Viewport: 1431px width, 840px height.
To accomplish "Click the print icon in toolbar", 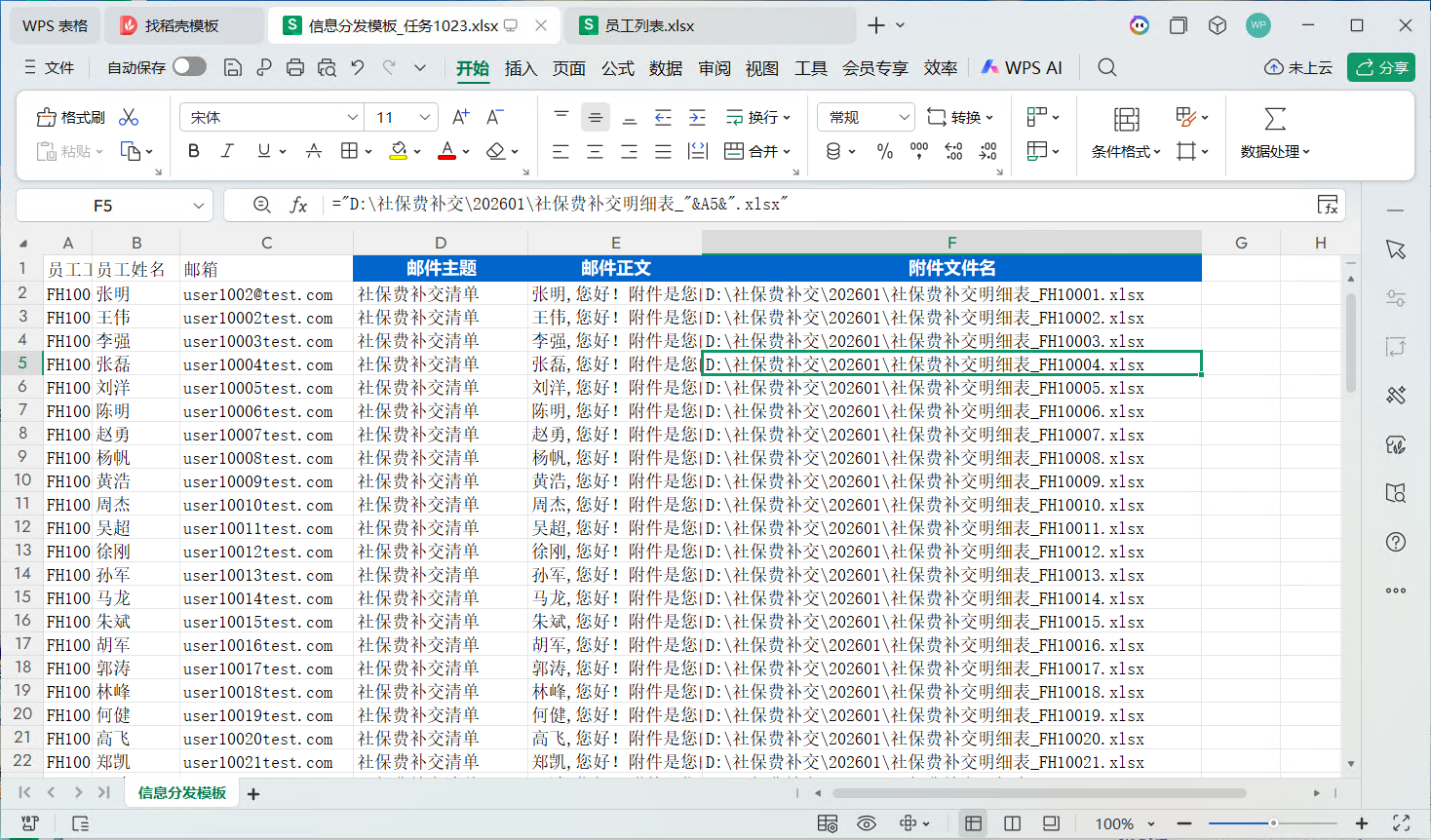I will (x=295, y=67).
